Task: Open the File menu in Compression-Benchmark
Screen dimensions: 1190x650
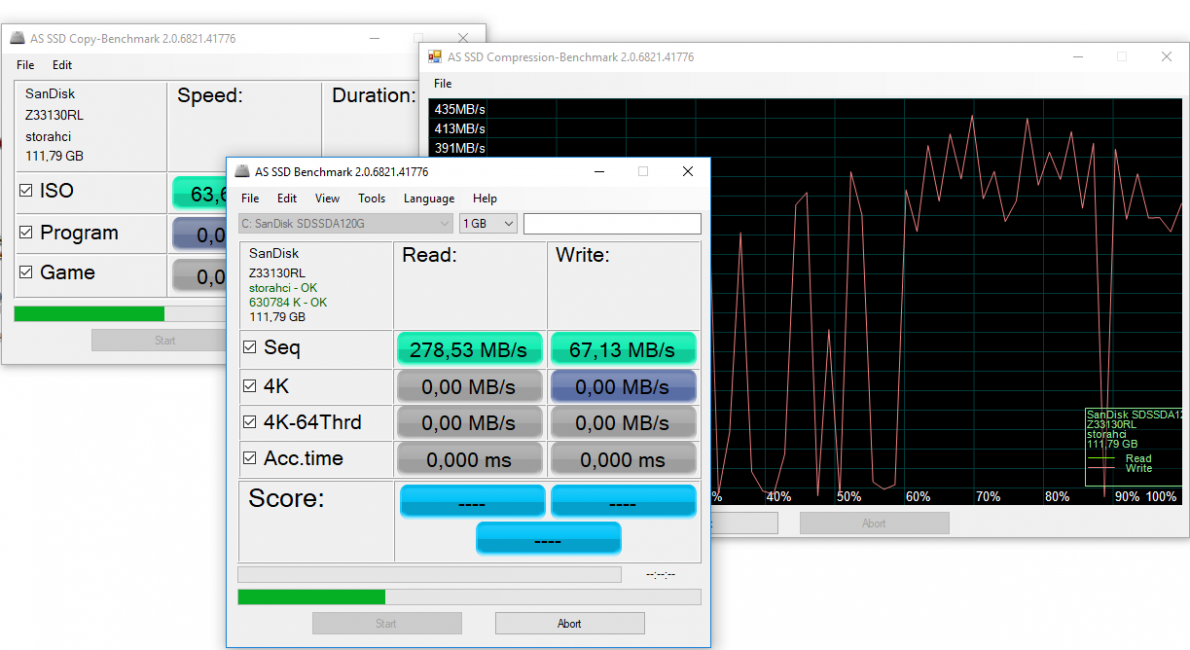Action: (x=442, y=83)
